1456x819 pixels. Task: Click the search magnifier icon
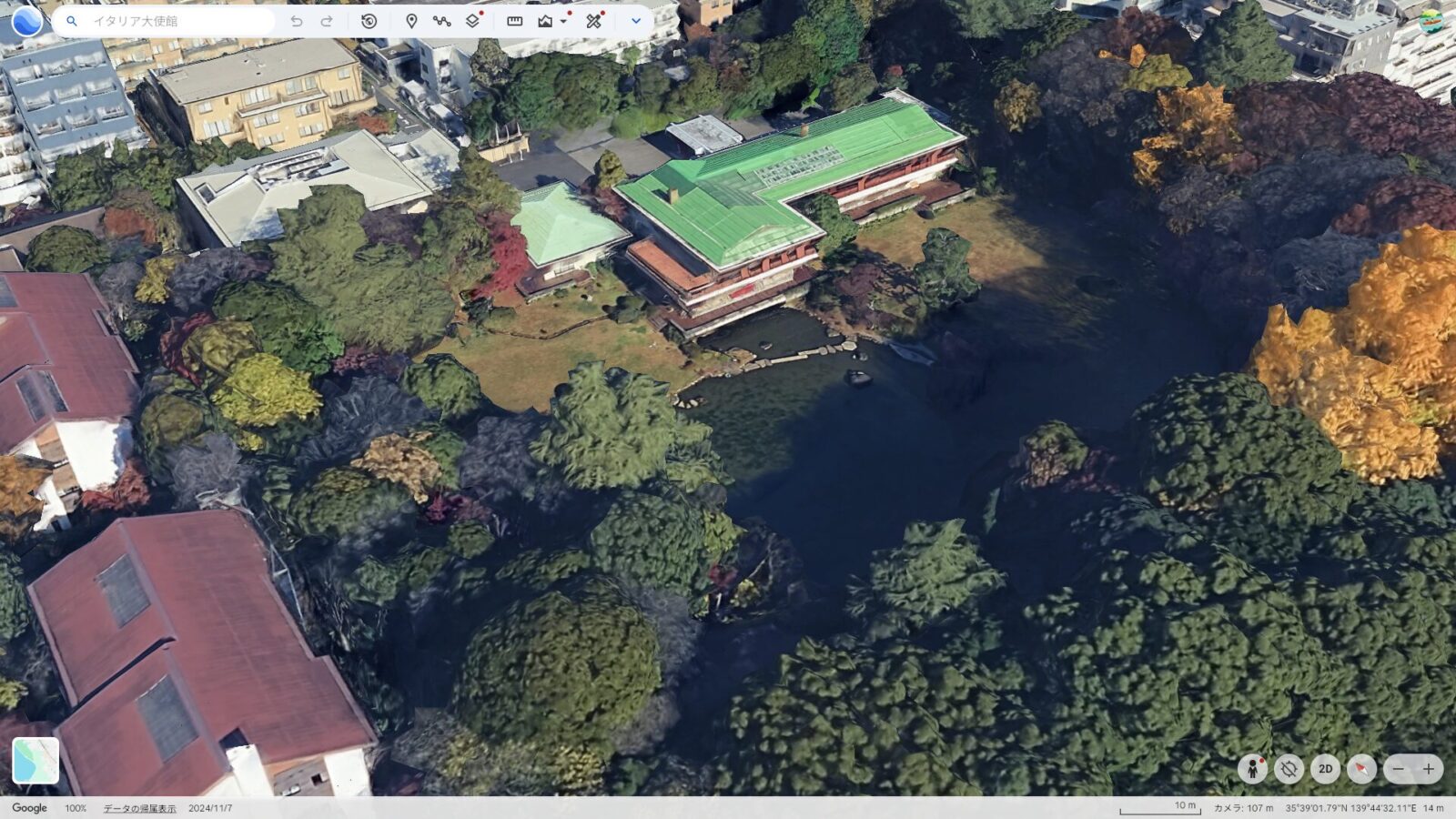coord(72,21)
